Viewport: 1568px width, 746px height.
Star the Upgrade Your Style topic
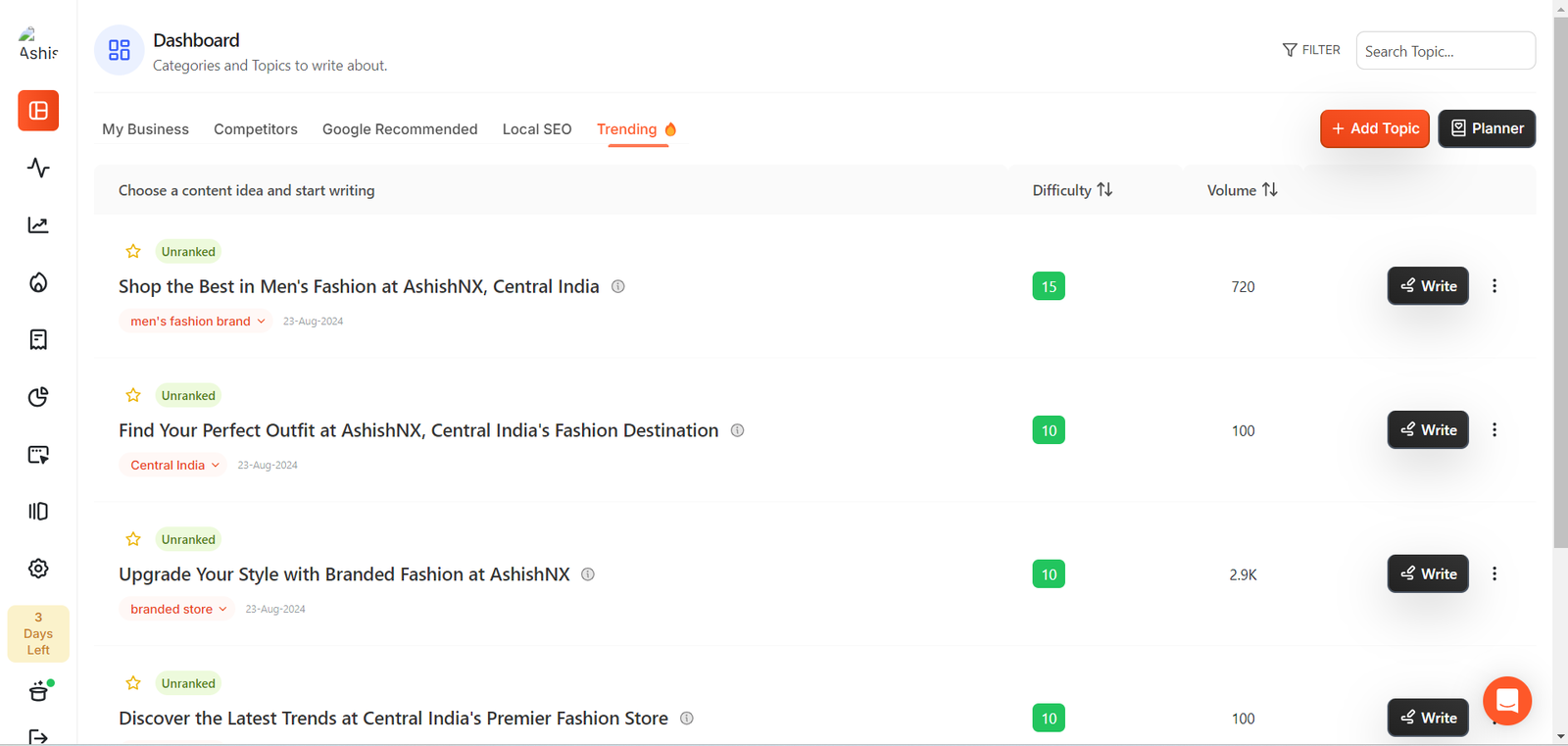(x=133, y=540)
